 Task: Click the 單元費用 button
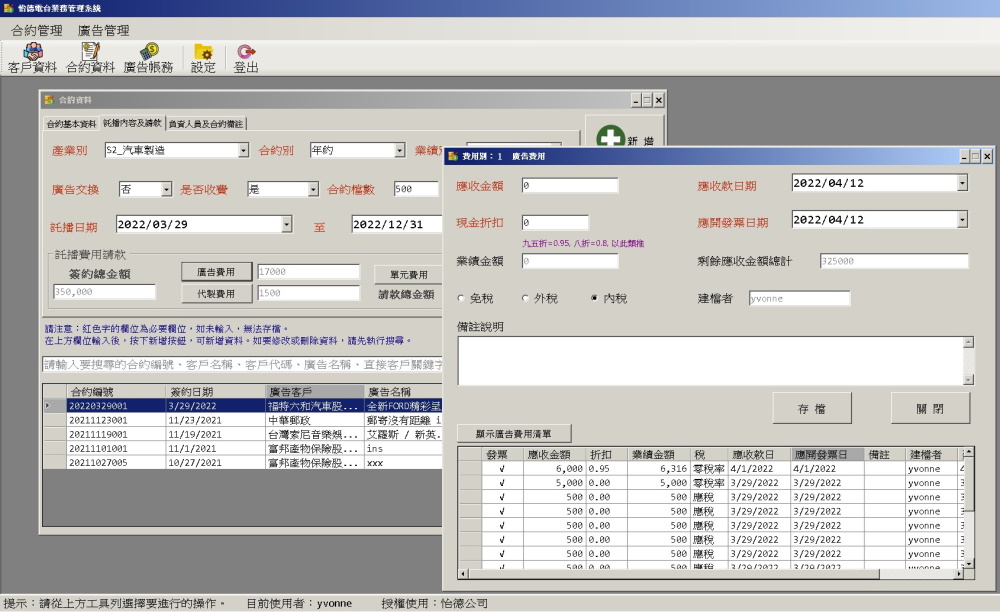409,275
